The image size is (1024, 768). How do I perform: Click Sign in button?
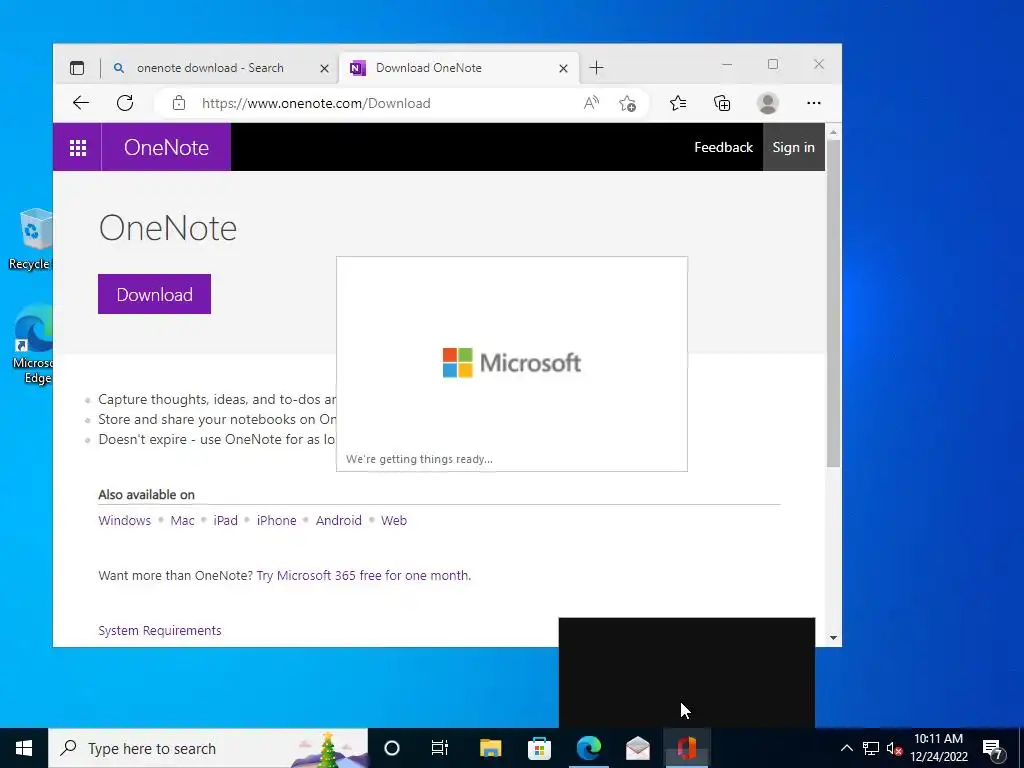[793, 148]
